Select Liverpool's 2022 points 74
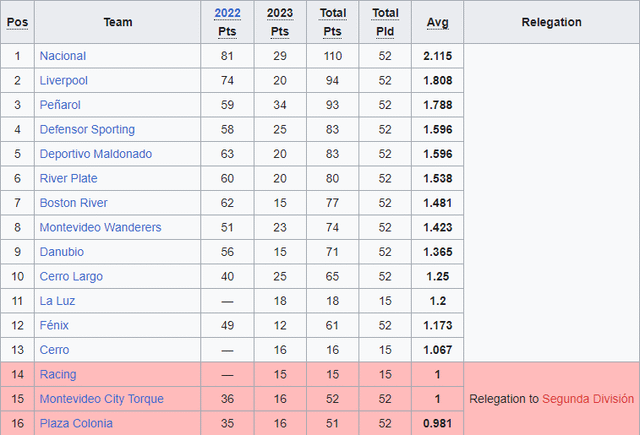The width and height of the screenshot is (640, 435). (x=227, y=80)
